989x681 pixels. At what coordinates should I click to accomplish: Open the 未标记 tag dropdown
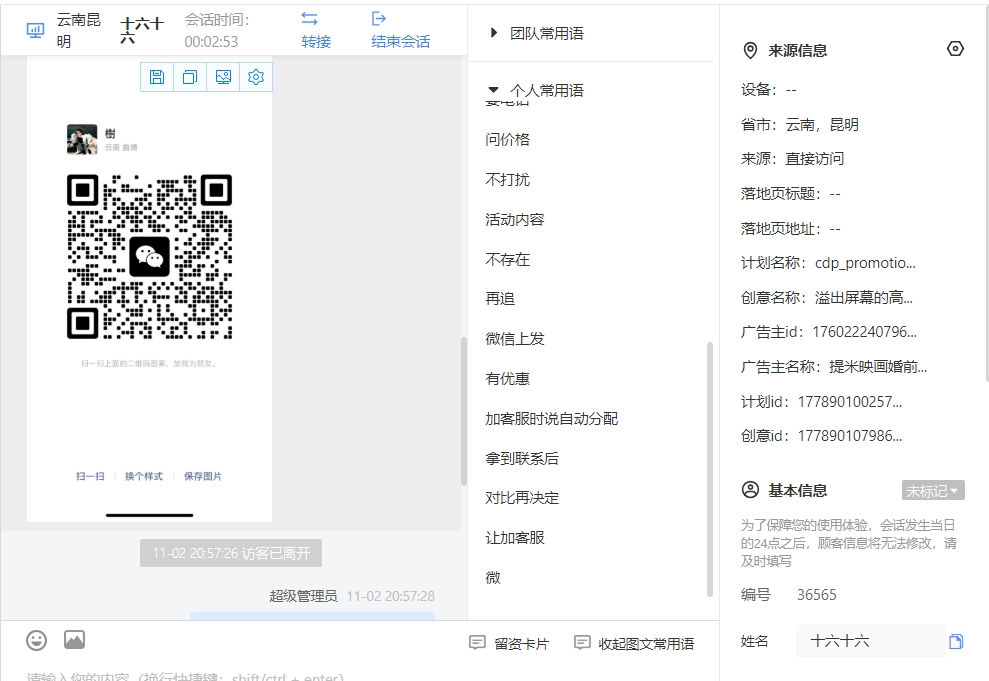pyautogui.click(x=933, y=491)
